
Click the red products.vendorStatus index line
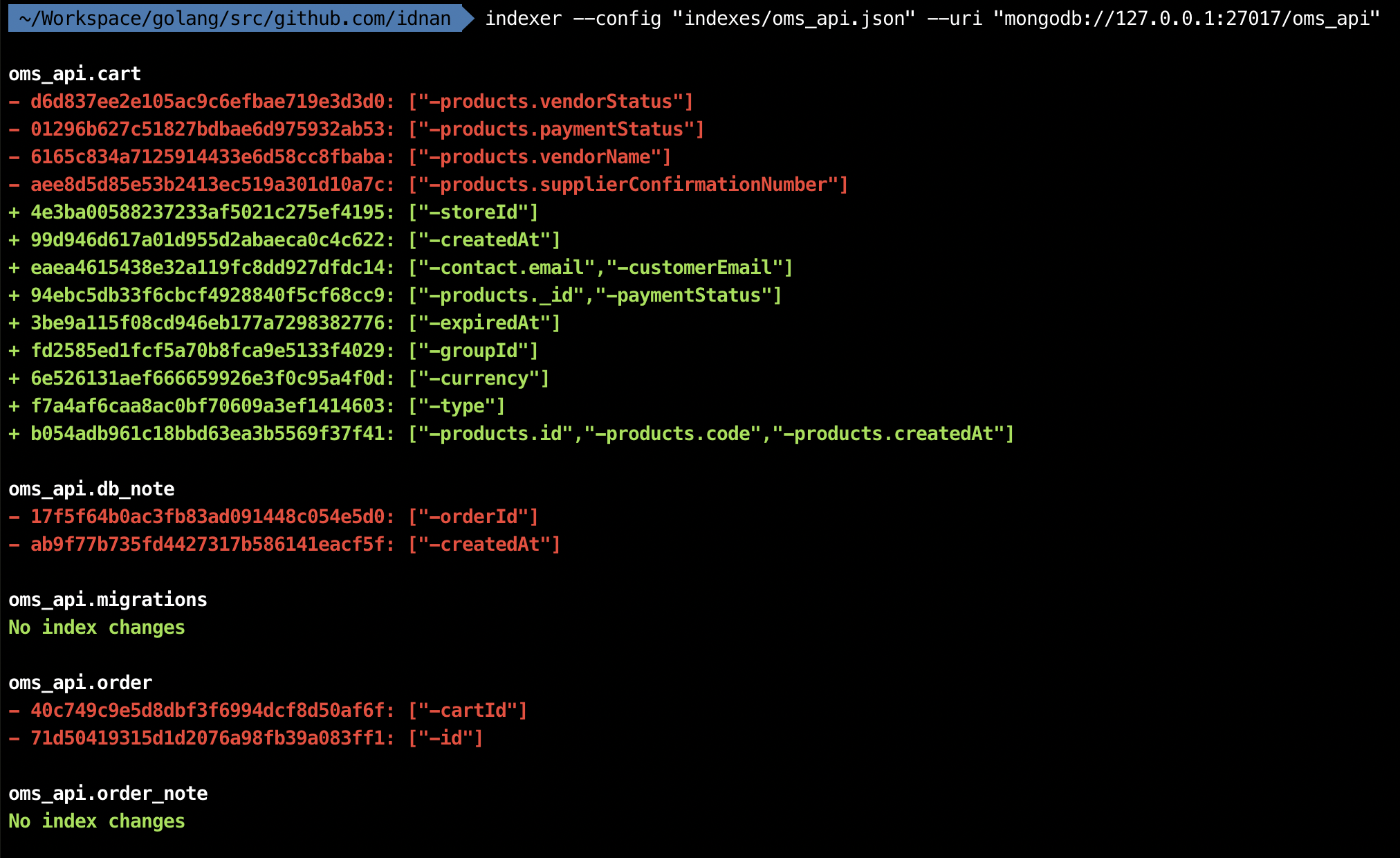pyautogui.click(x=550, y=102)
